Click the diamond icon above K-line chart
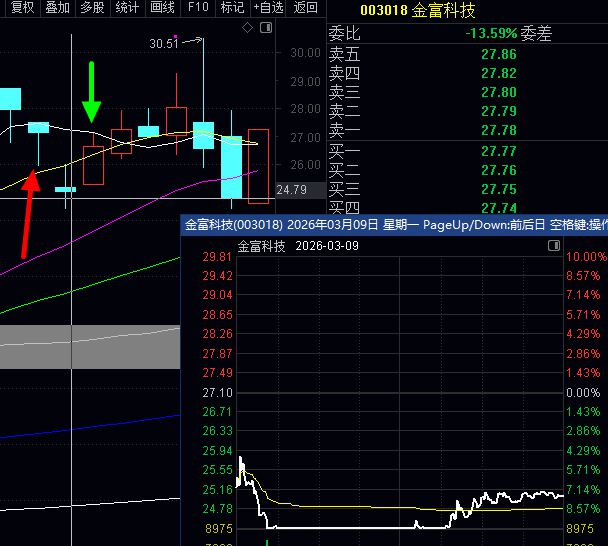 [x=247, y=28]
